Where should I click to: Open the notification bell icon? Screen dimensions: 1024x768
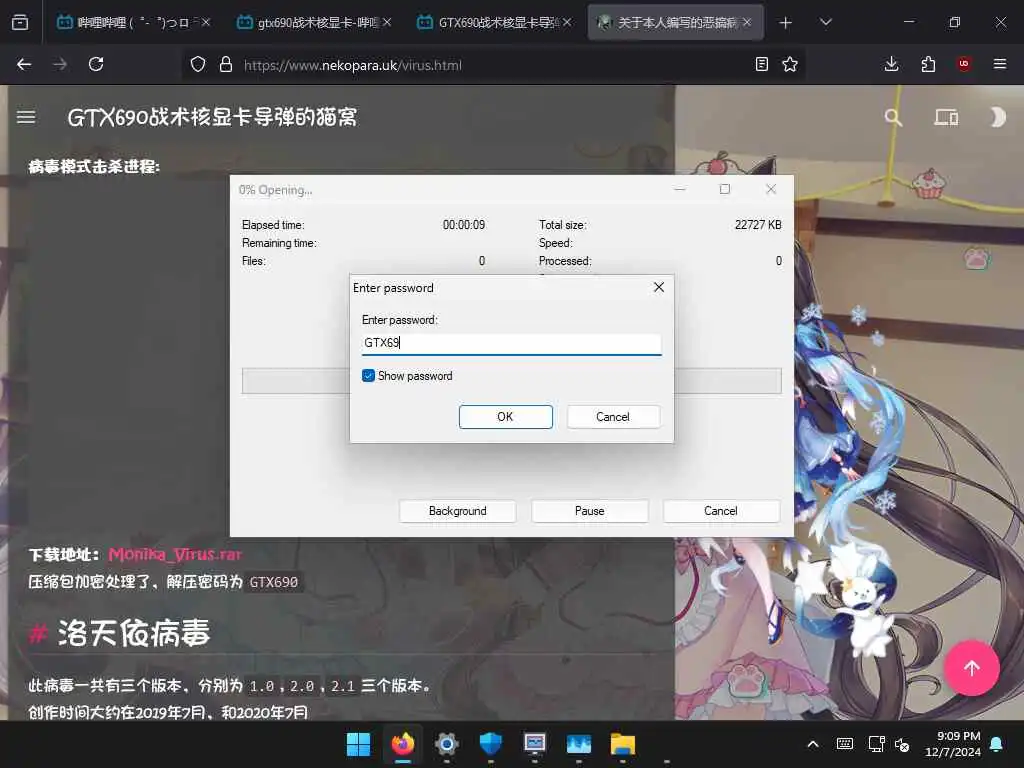click(x=997, y=744)
